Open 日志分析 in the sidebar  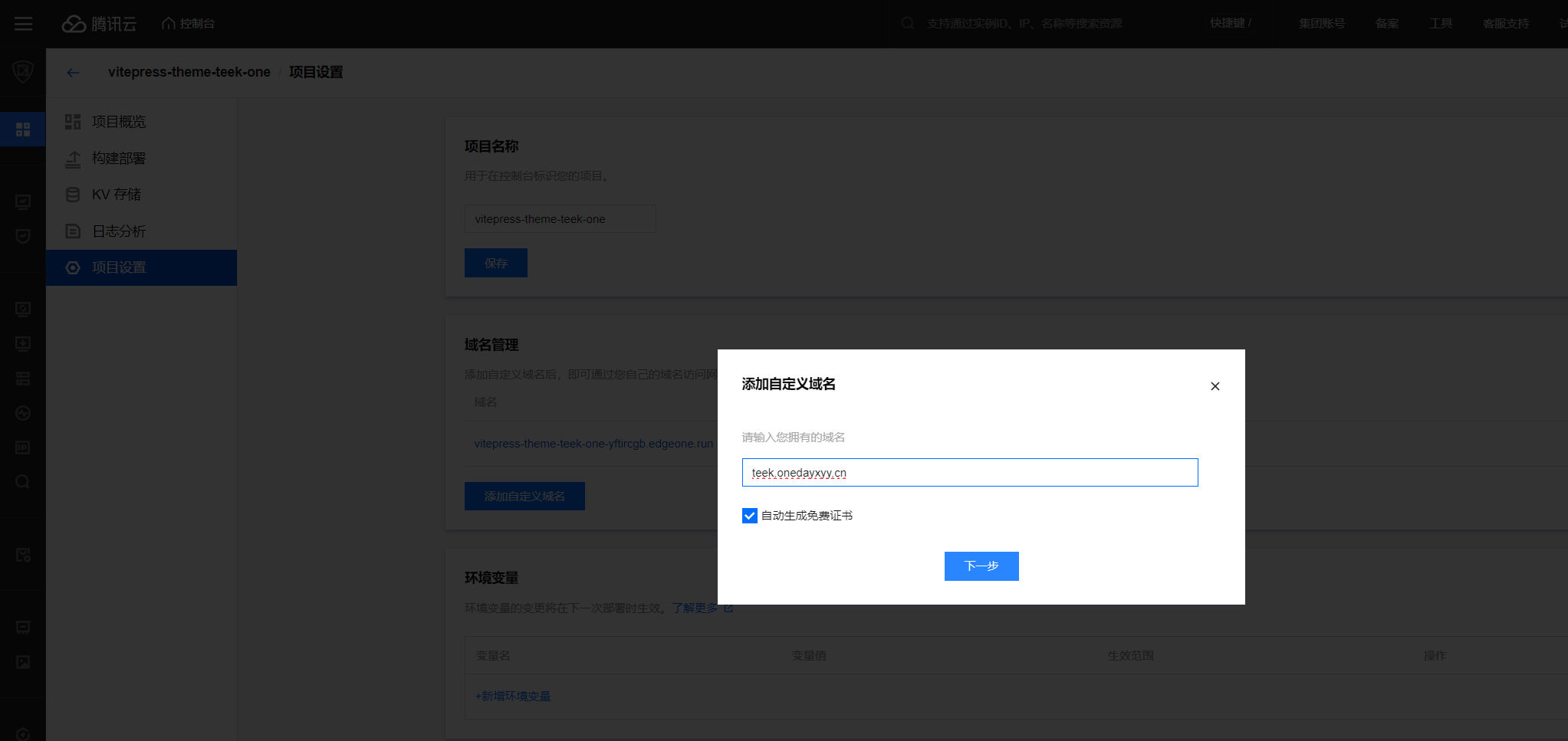(119, 231)
